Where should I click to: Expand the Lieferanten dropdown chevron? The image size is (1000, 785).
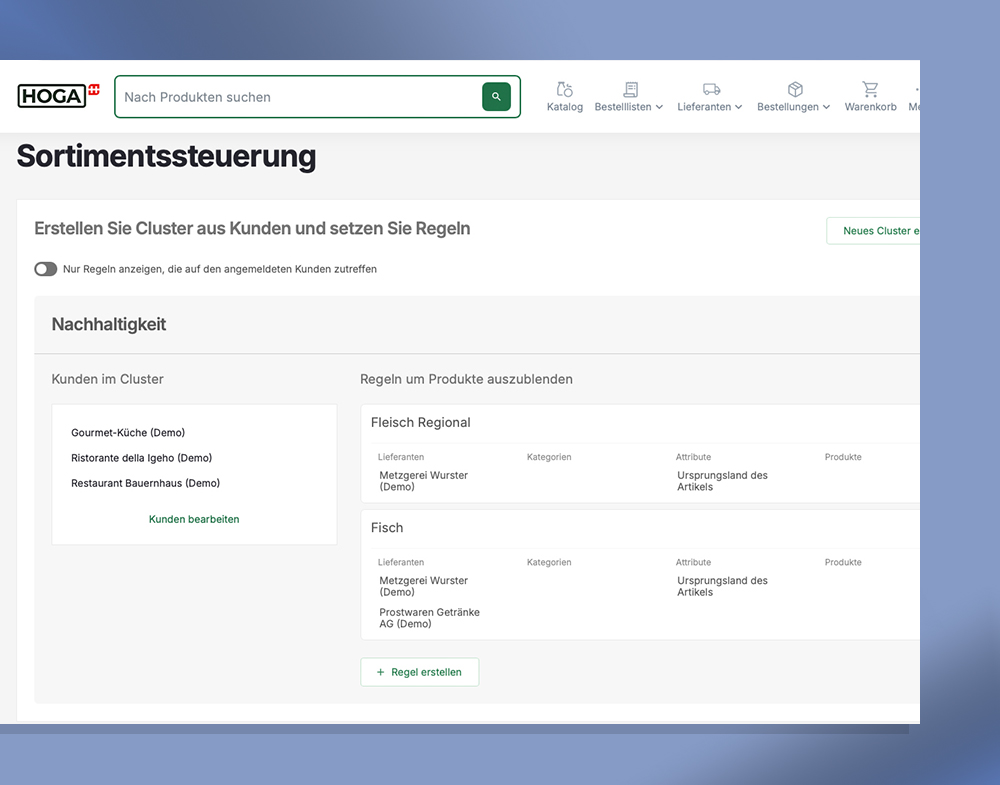(738, 107)
